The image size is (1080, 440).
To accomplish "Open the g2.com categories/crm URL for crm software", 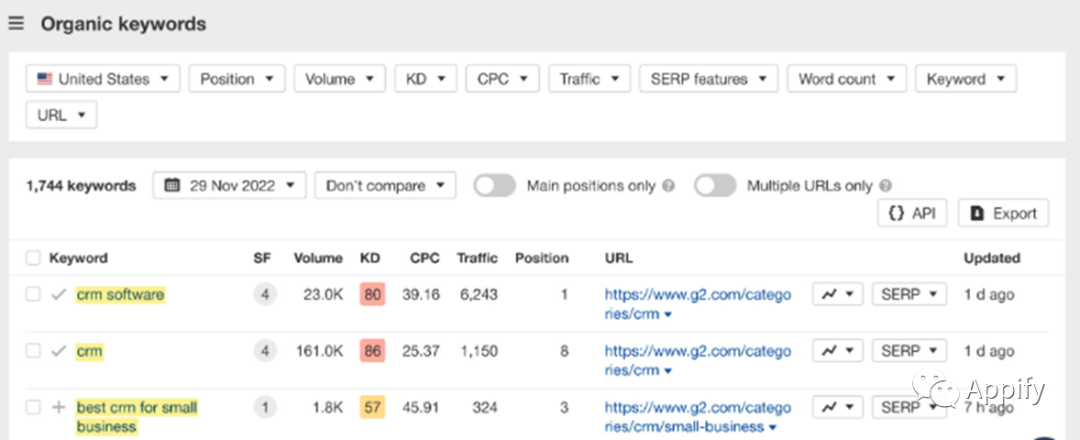I will pos(698,304).
